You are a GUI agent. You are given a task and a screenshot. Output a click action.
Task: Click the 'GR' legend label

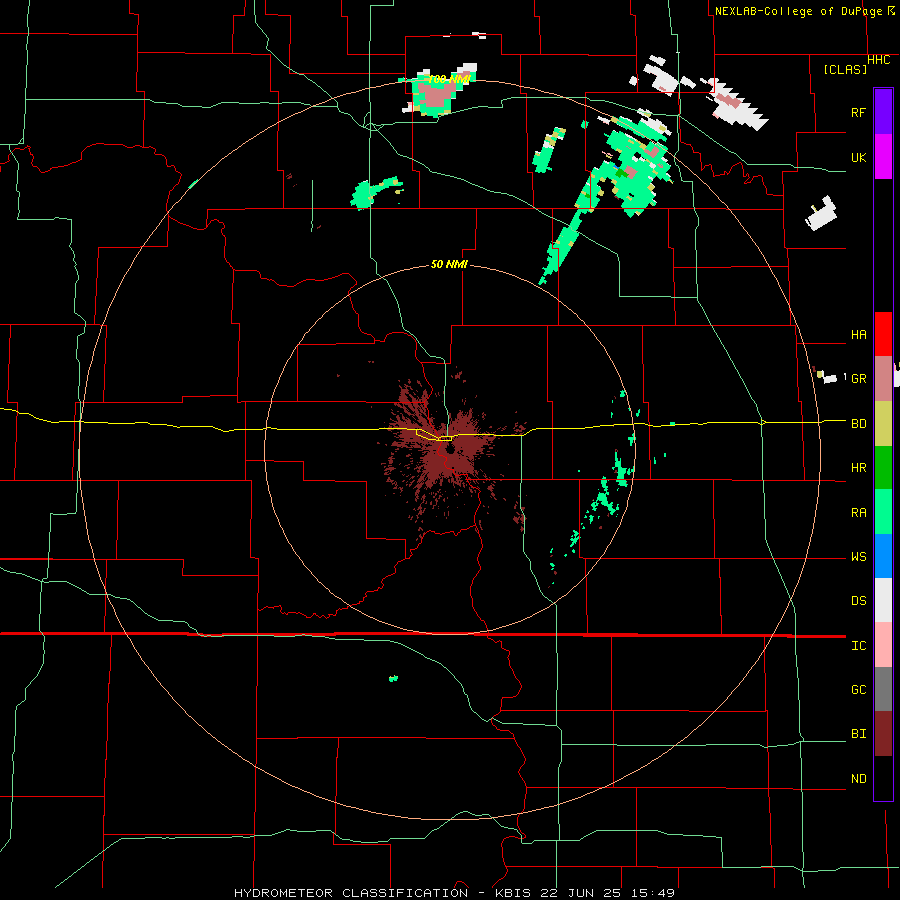tap(858, 379)
